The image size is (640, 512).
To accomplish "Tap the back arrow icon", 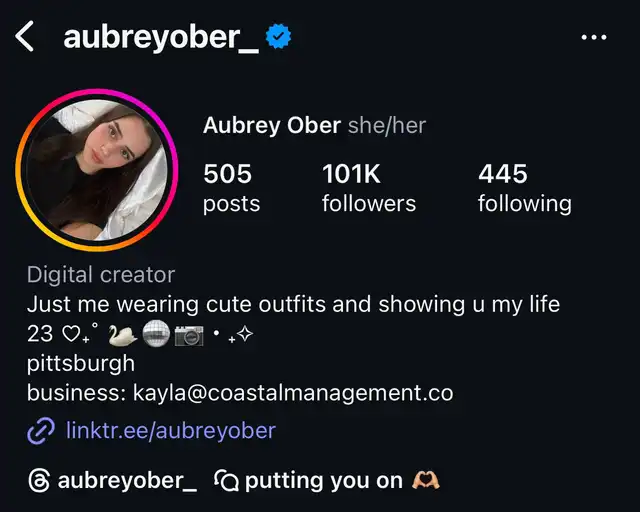I will 24,36.
